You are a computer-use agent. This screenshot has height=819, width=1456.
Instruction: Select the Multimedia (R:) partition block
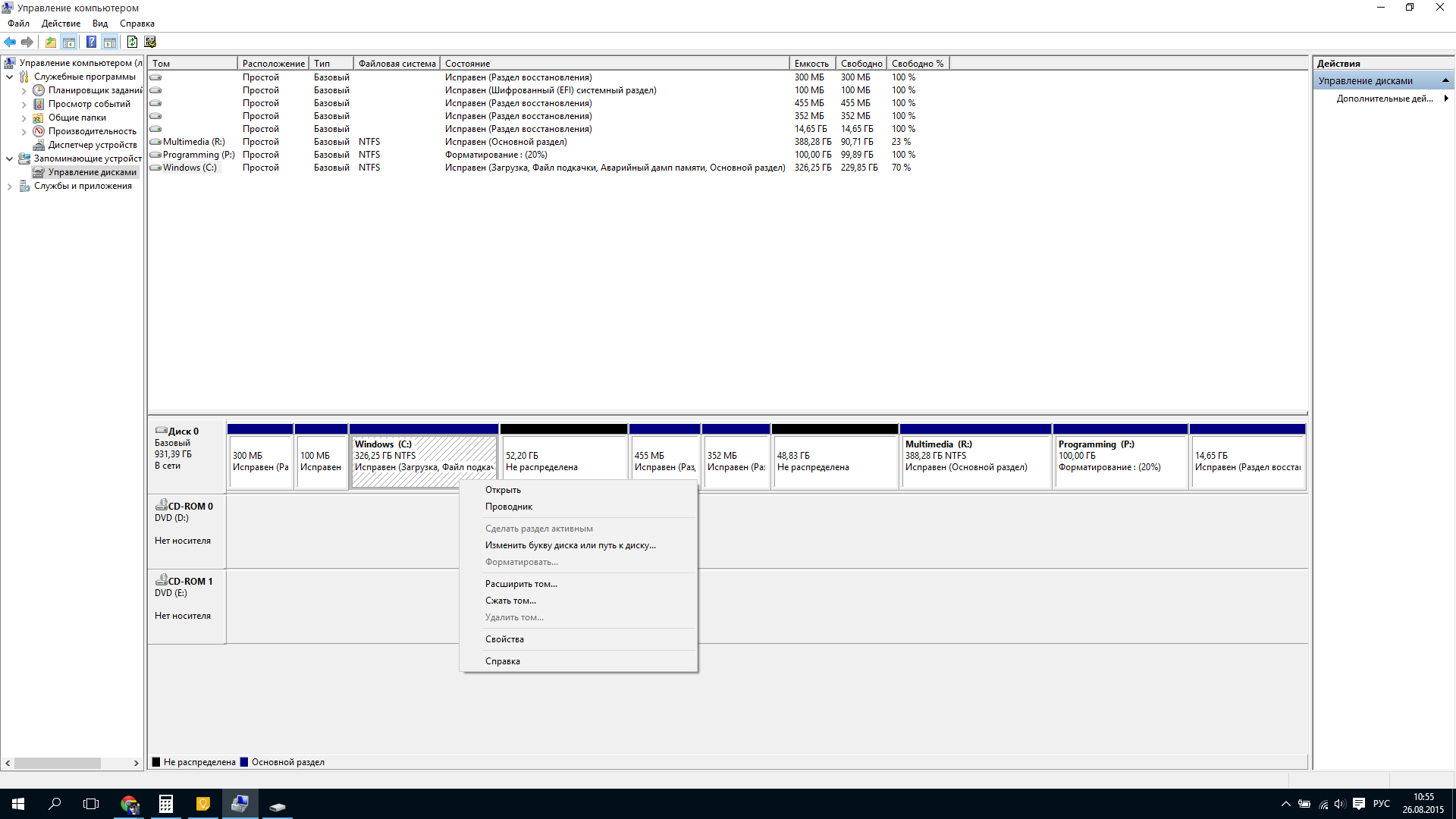point(975,457)
